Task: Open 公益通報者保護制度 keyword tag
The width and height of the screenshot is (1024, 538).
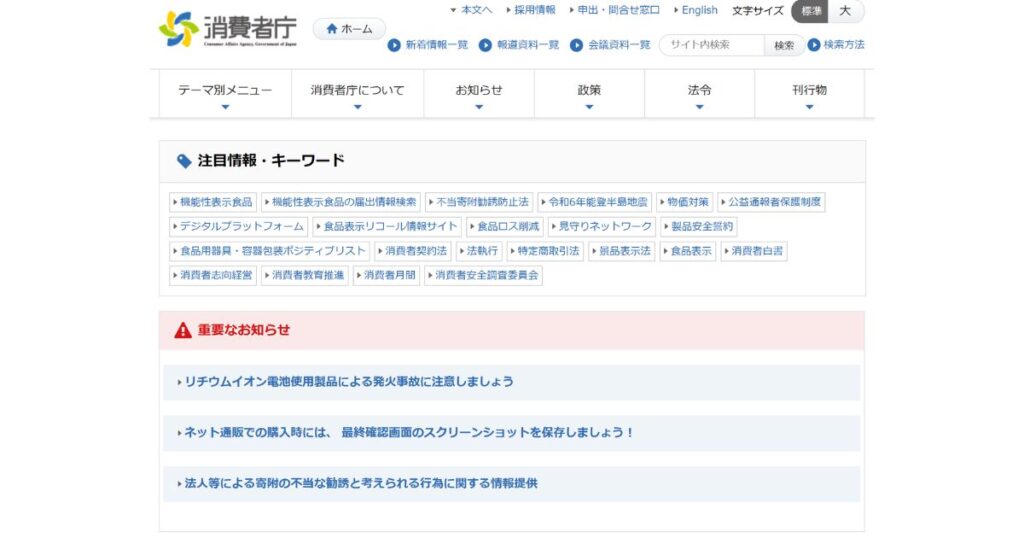Action: [x=771, y=202]
